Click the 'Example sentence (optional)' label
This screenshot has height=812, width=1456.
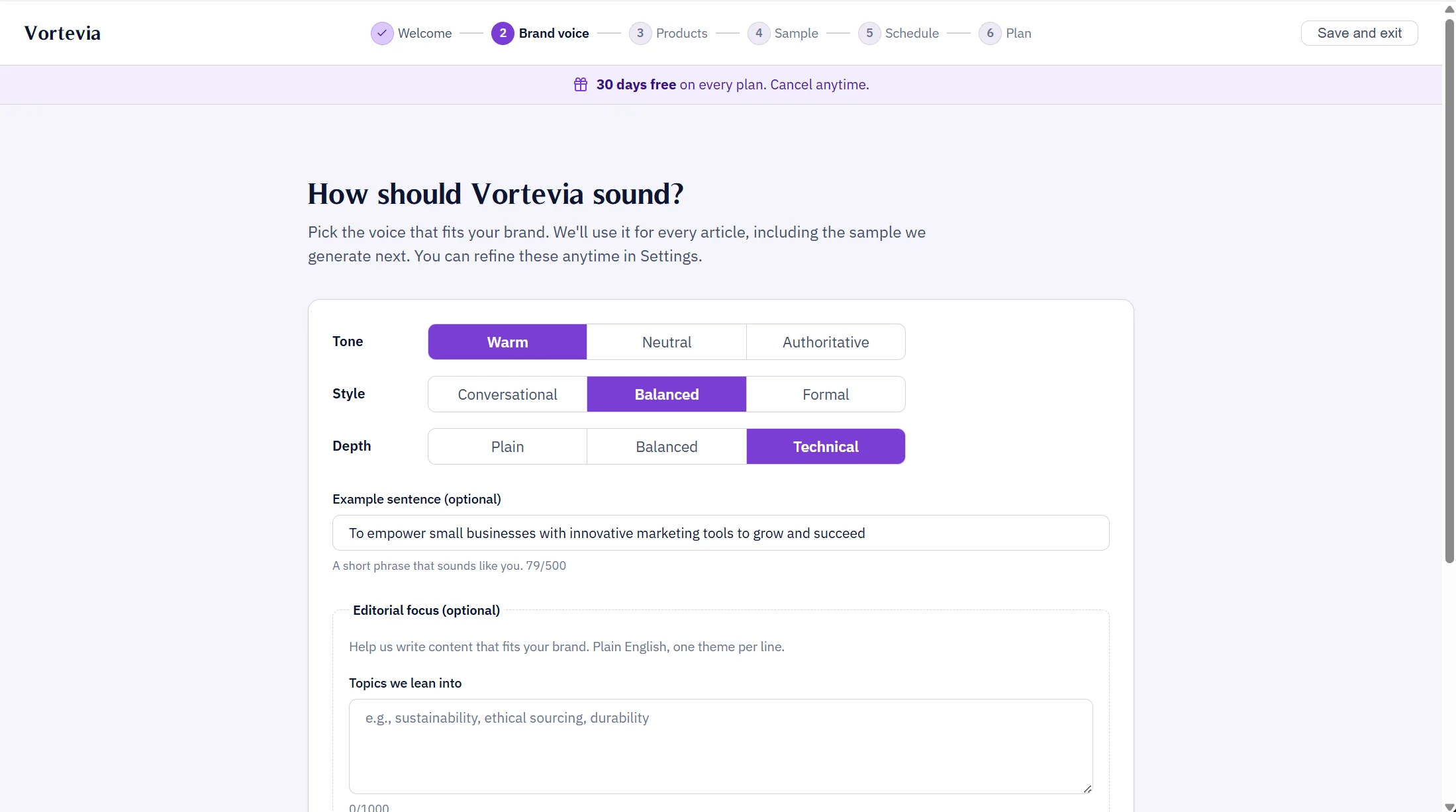pyautogui.click(x=416, y=499)
